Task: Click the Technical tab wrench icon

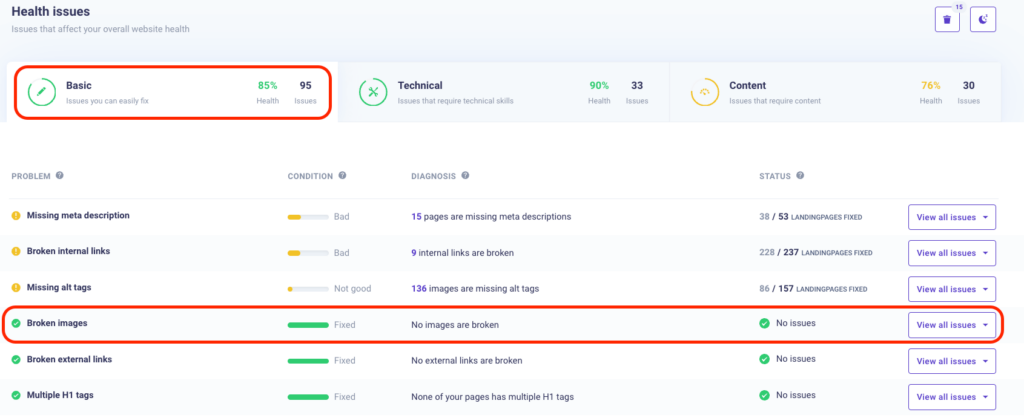Action: [373, 92]
